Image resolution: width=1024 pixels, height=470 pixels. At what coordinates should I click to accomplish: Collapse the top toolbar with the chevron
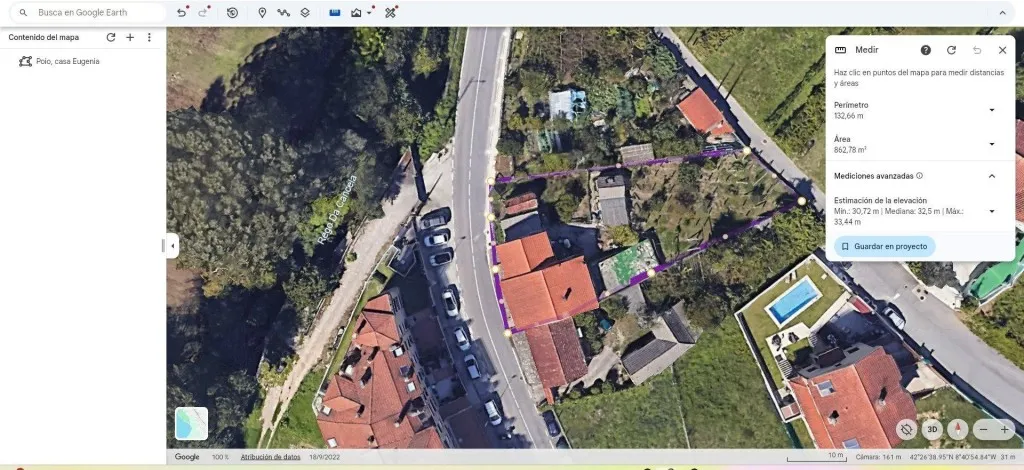pyautogui.click(x=1002, y=12)
